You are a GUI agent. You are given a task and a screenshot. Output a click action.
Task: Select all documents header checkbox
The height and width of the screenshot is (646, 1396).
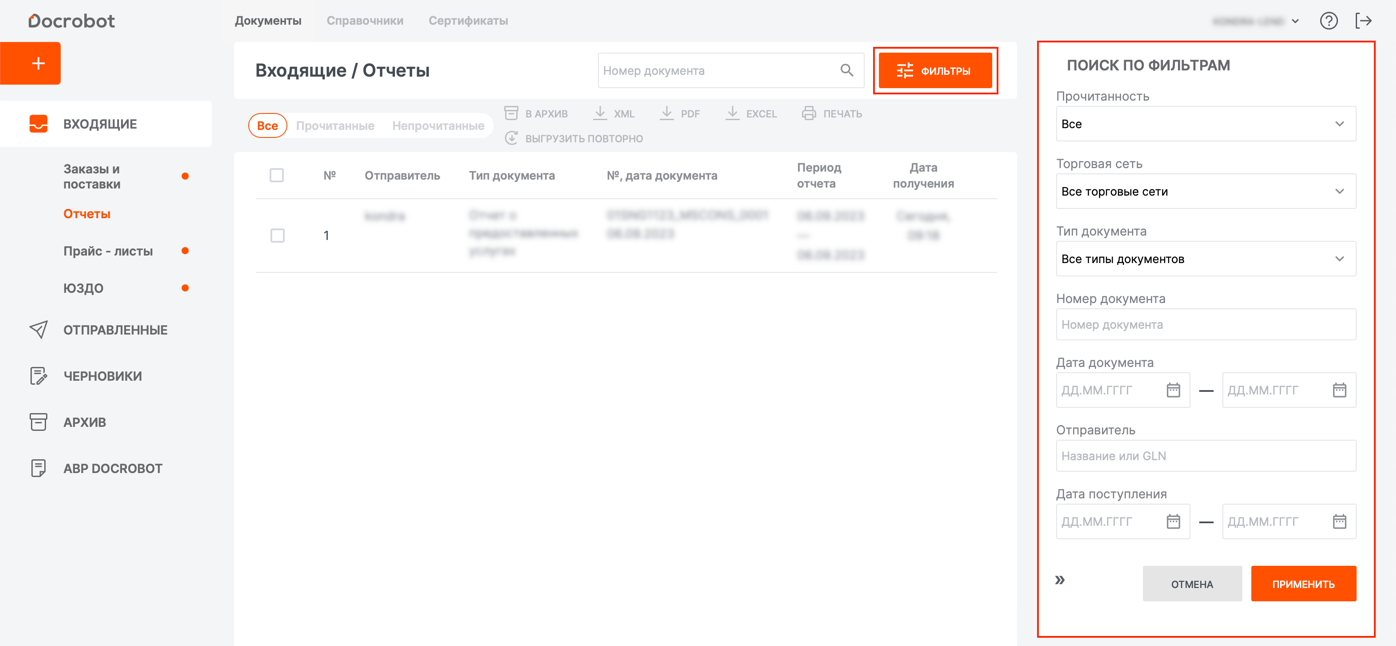coord(277,176)
